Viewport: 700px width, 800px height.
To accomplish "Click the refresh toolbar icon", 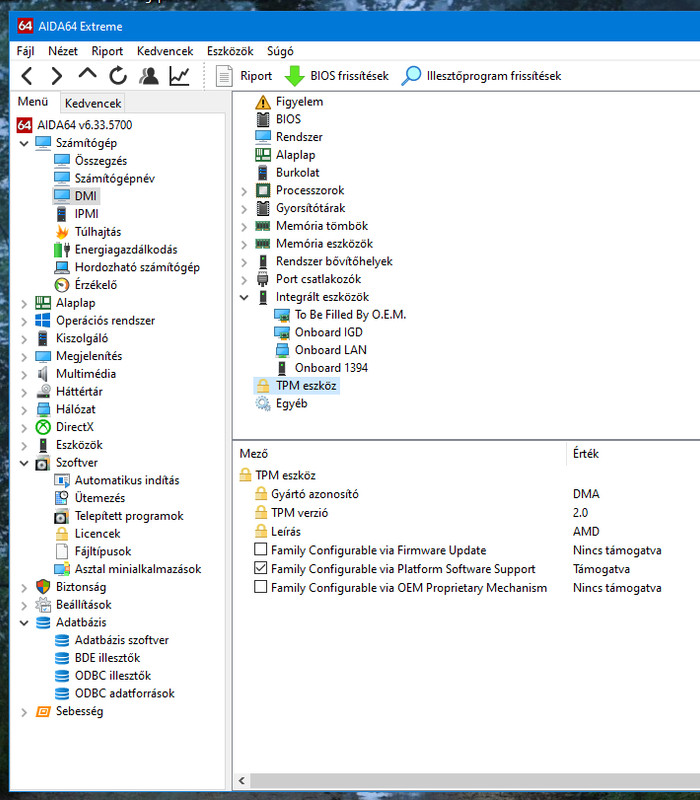I will pos(118,76).
